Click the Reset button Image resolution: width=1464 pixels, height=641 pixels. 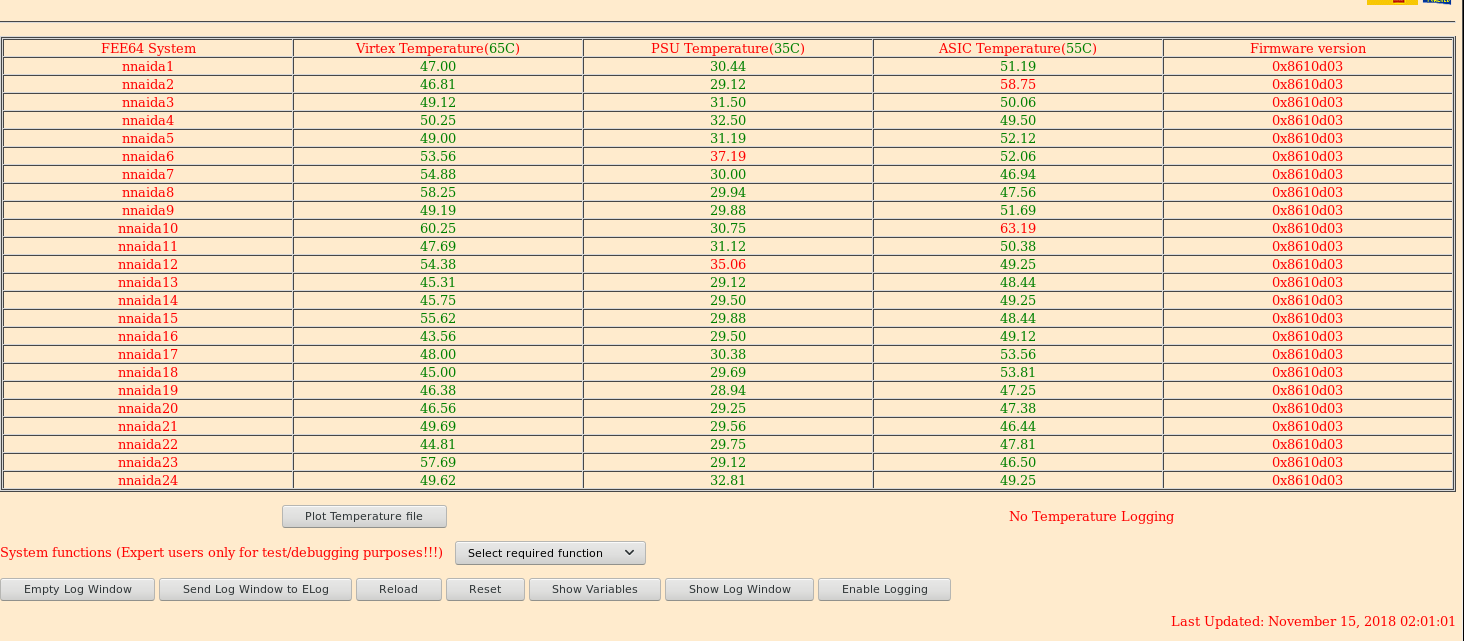485,589
